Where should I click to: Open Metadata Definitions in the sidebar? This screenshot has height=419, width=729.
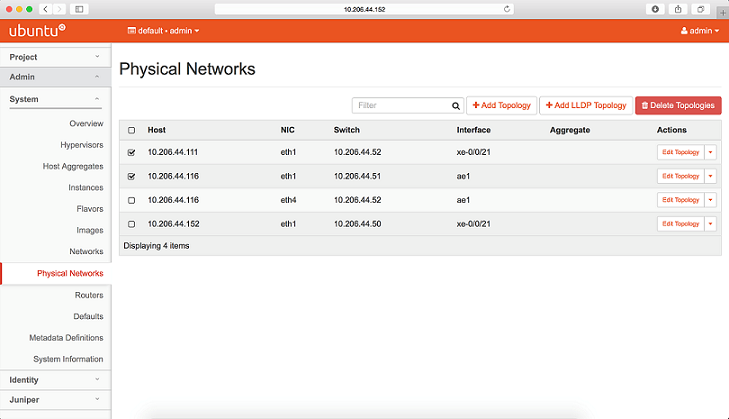66,338
